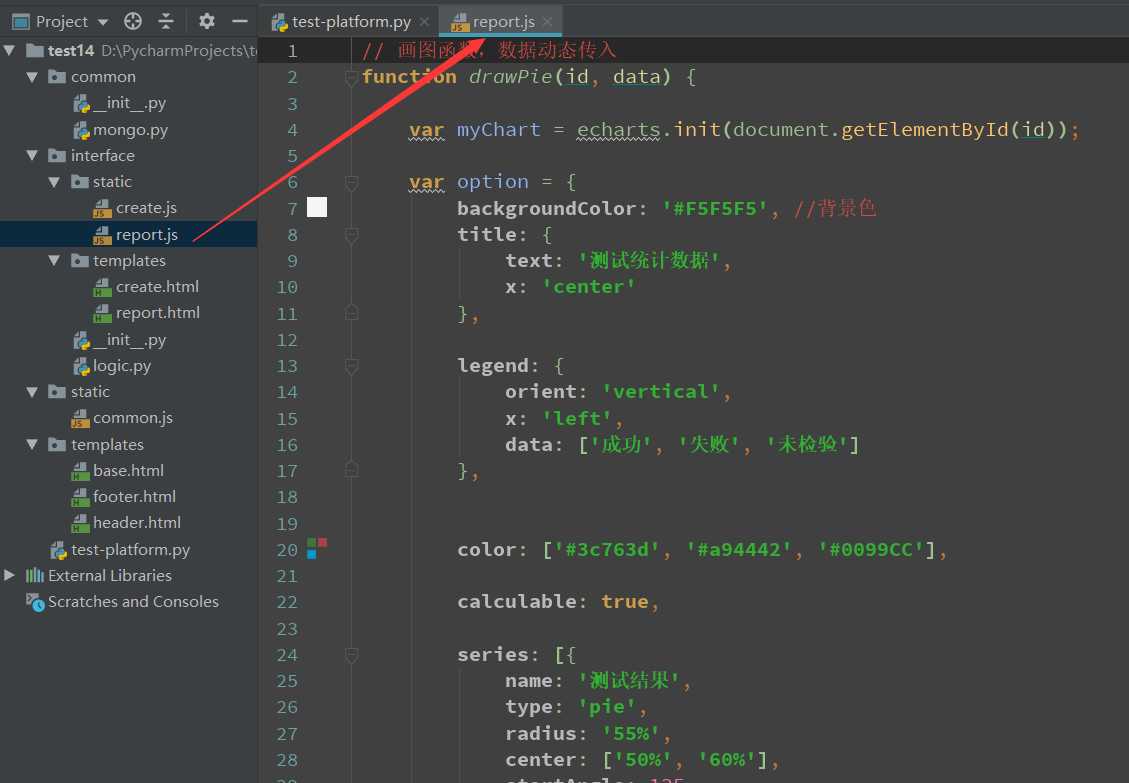Click the test-platform.py tab Python icon
Viewport: 1129px width, 783px height.
click(279, 23)
